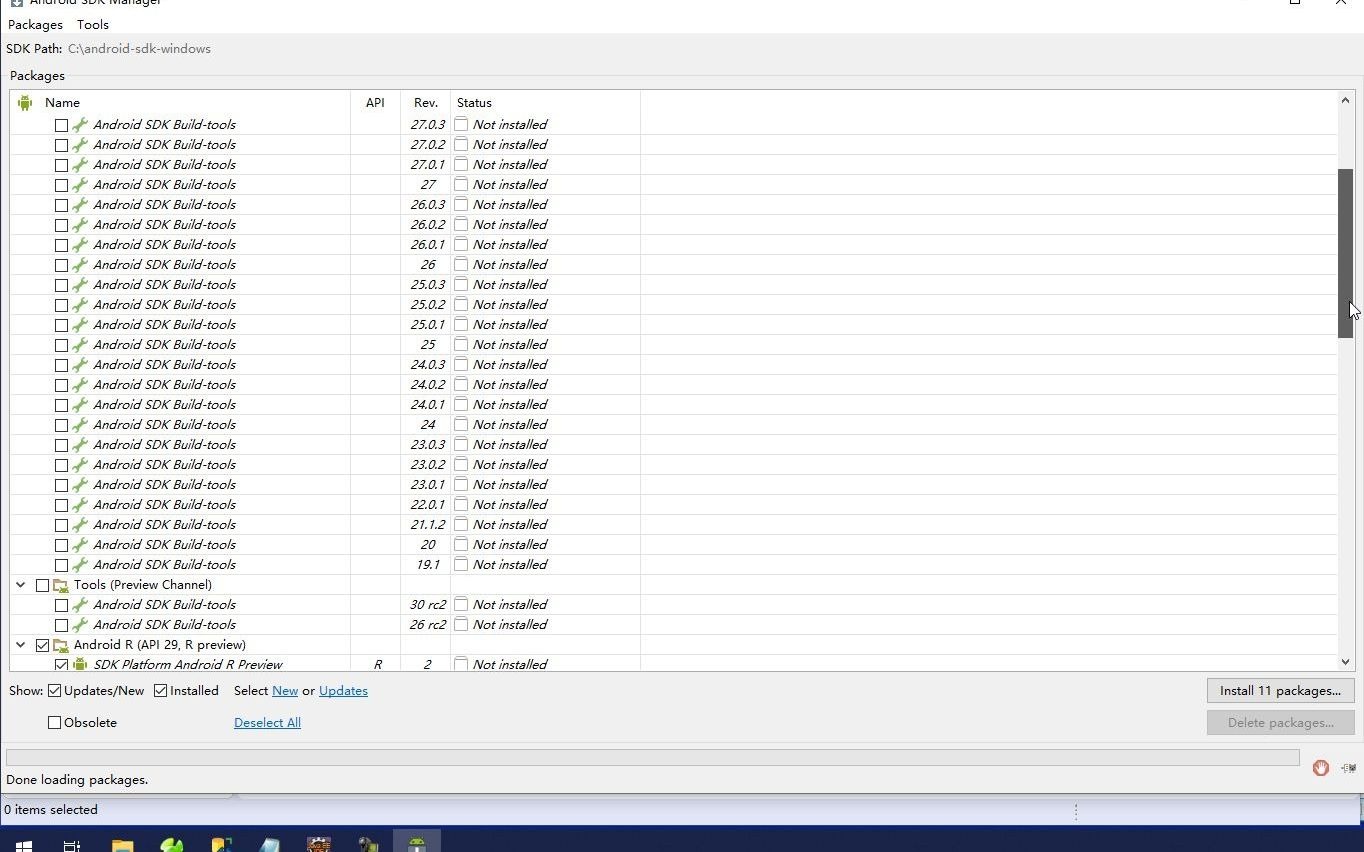Enable the Obsolete filter checkbox

(x=54, y=723)
